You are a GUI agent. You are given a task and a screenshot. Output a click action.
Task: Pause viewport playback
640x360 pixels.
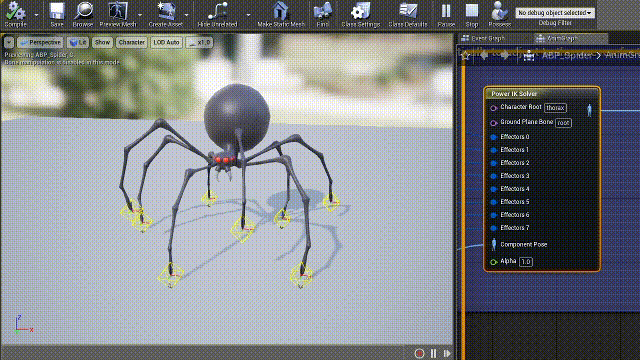pos(433,353)
